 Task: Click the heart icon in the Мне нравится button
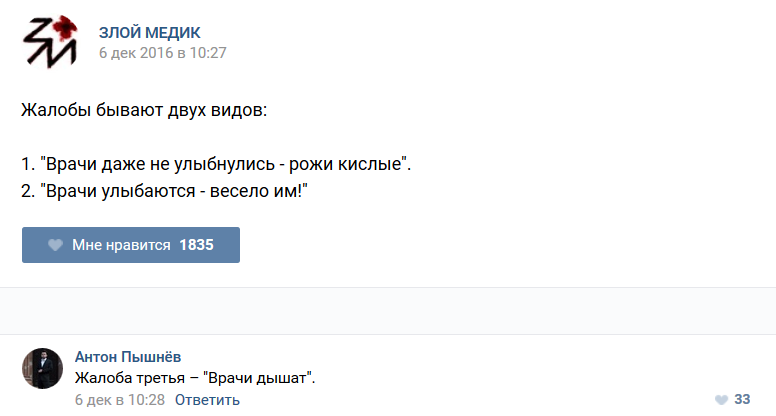(x=56, y=245)
